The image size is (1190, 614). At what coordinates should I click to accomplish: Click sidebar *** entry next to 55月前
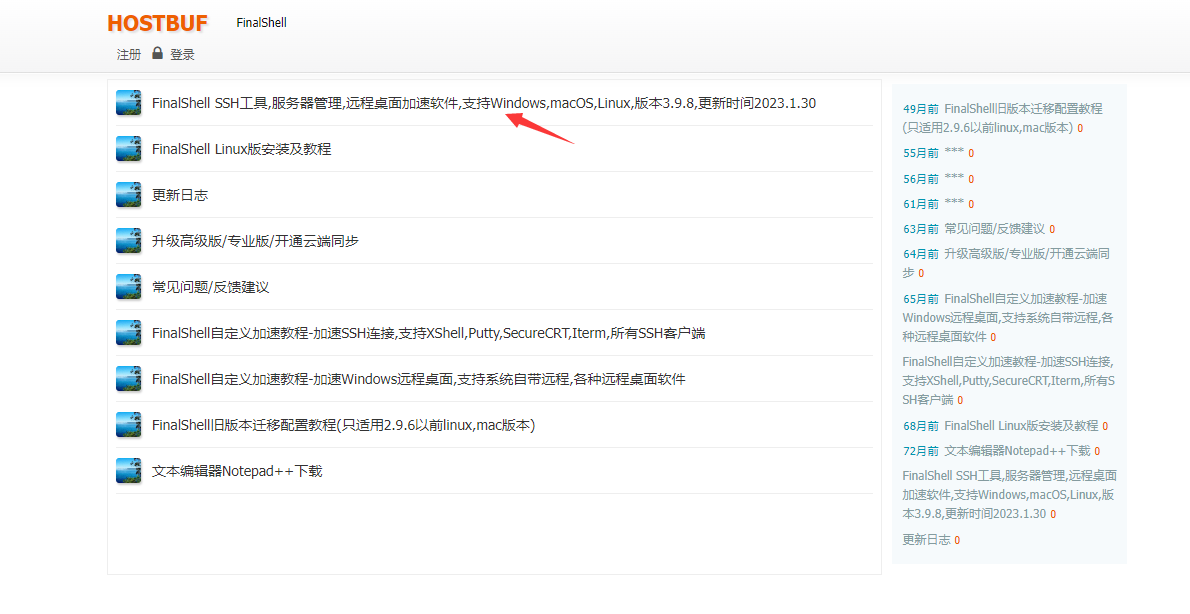coord(954,153)
